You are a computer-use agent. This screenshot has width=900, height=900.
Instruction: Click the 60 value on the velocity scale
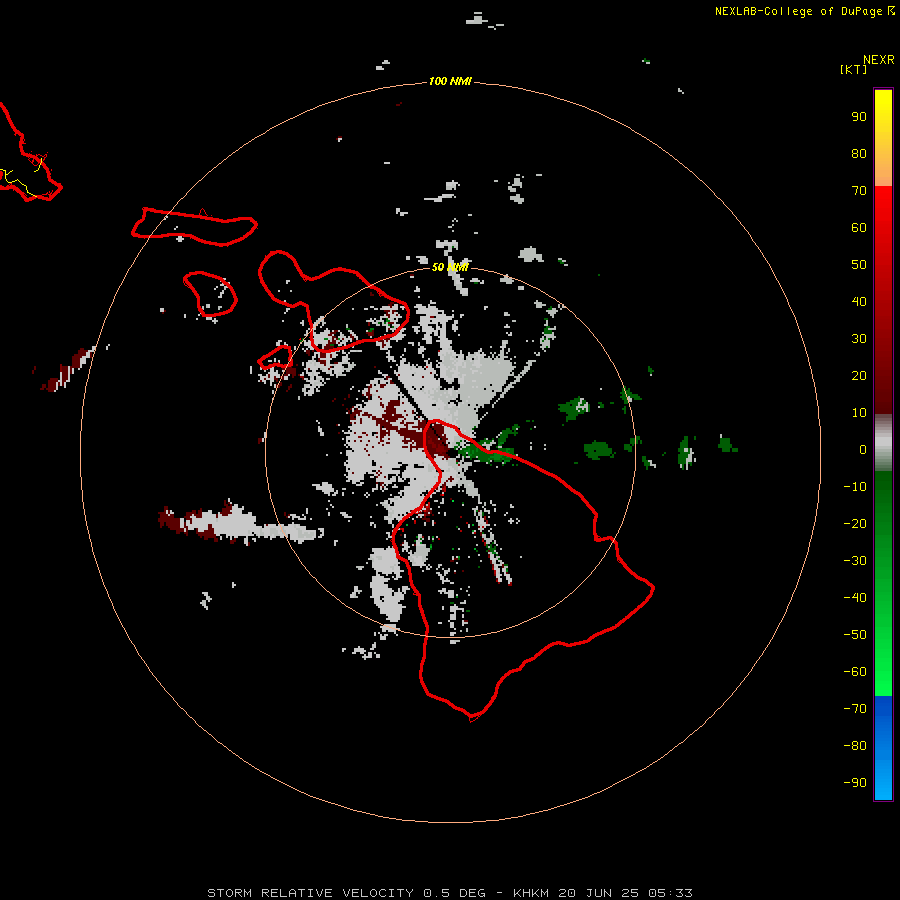coord(859,228)
